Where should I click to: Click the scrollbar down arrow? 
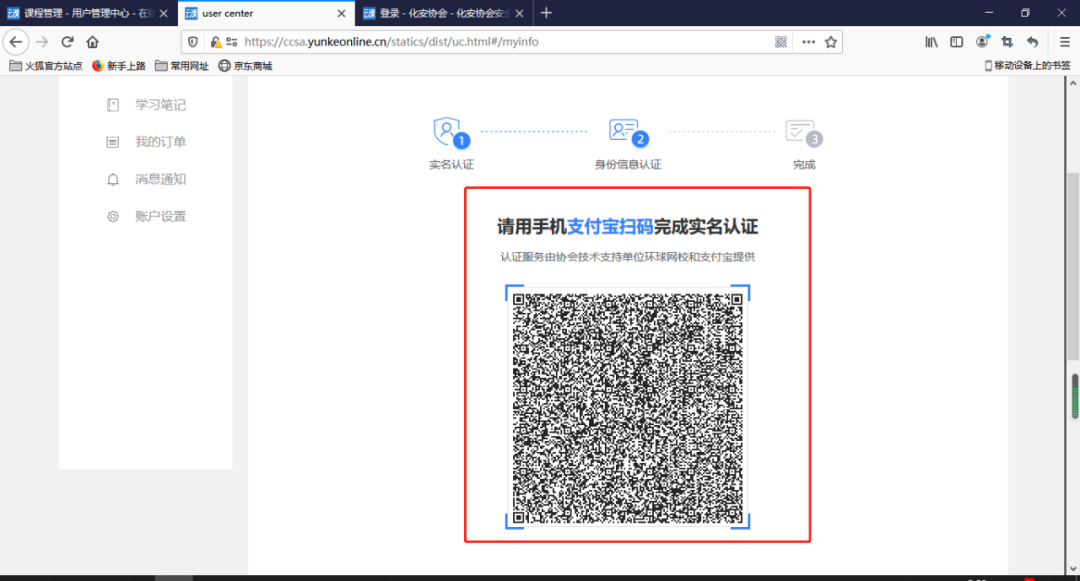click(1073, 569)
